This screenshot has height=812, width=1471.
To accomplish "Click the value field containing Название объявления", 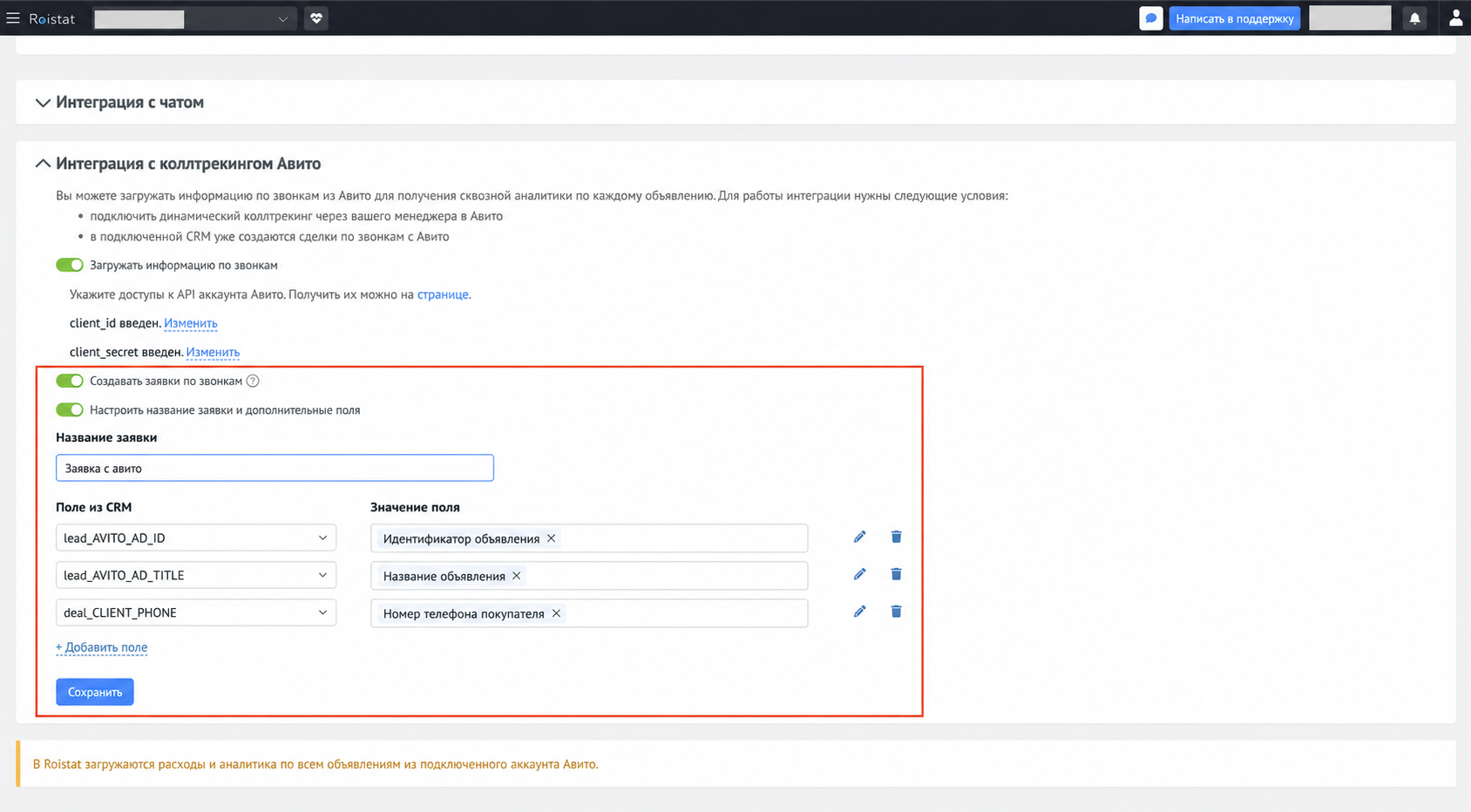I will pos(589,576).
